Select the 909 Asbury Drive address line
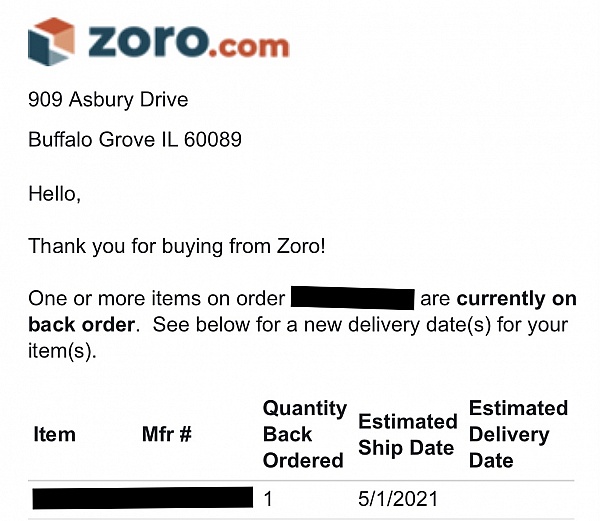 point(108,100)
